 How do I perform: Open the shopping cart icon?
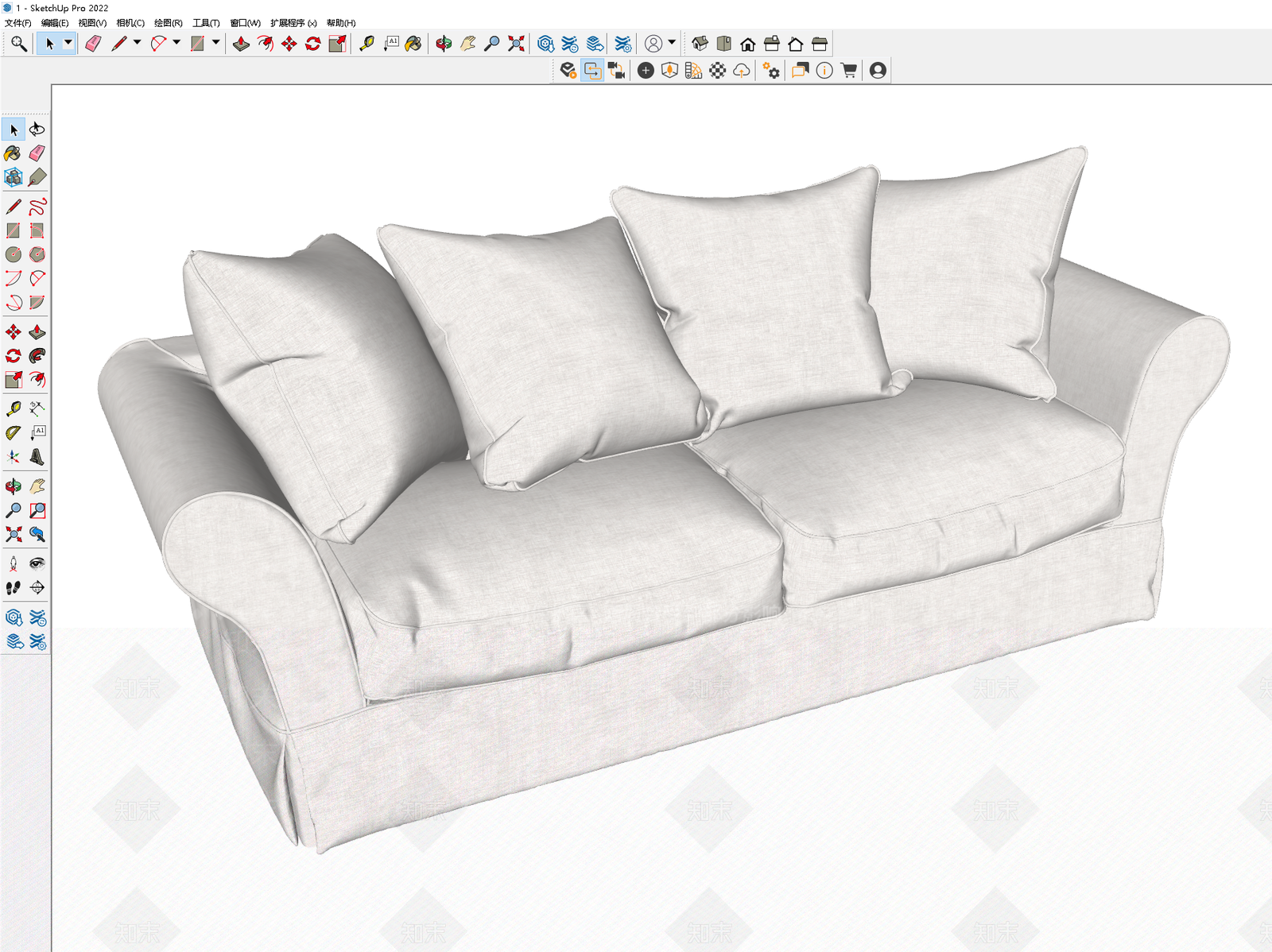pyautogui.click(x=849, y=71)
